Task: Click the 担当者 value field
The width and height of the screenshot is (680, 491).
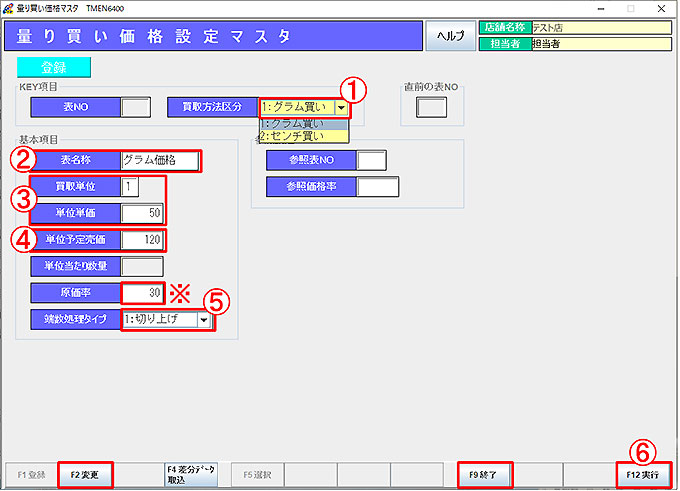Action: (x=602, y=44)
